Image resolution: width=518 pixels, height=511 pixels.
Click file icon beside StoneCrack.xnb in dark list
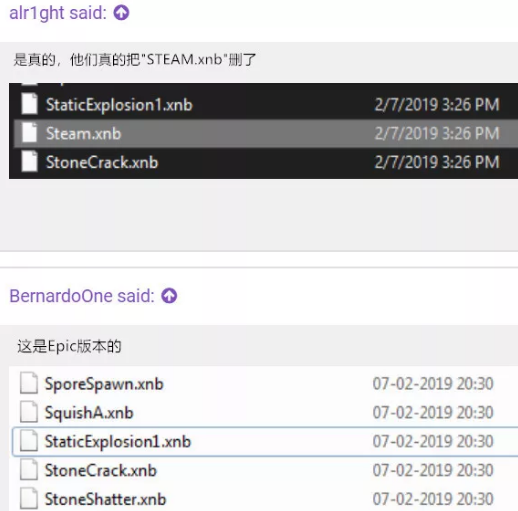[29, 162]
